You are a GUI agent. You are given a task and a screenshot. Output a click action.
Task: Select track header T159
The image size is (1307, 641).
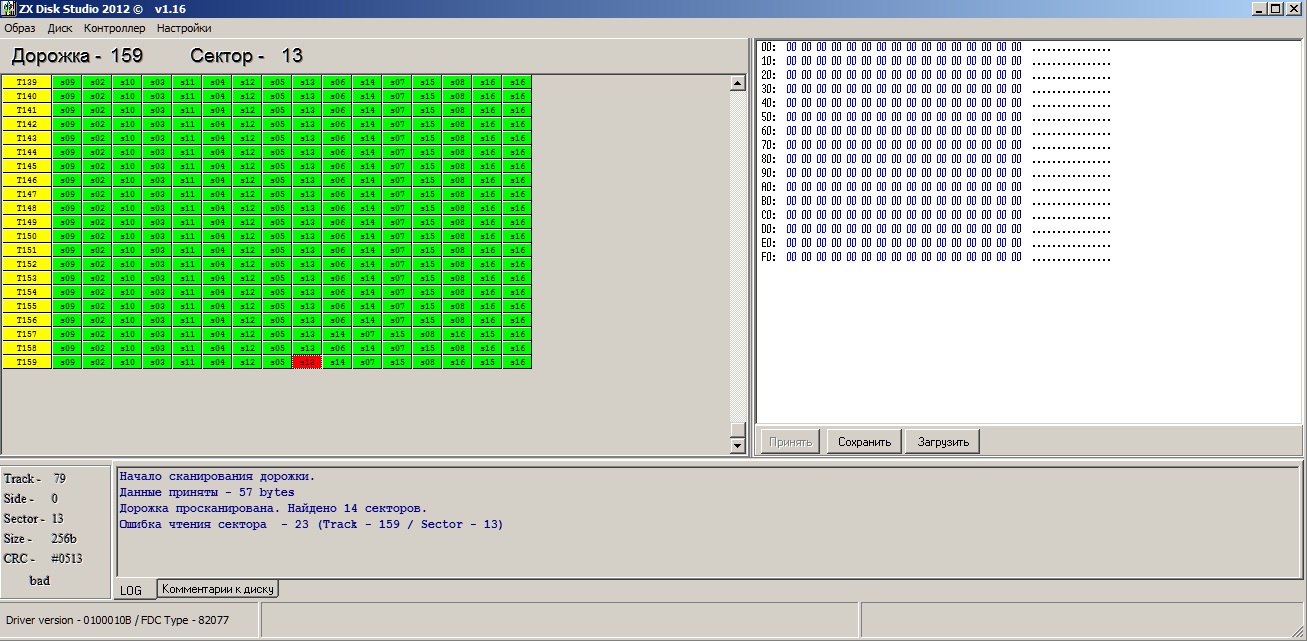(x=27, y=362)
